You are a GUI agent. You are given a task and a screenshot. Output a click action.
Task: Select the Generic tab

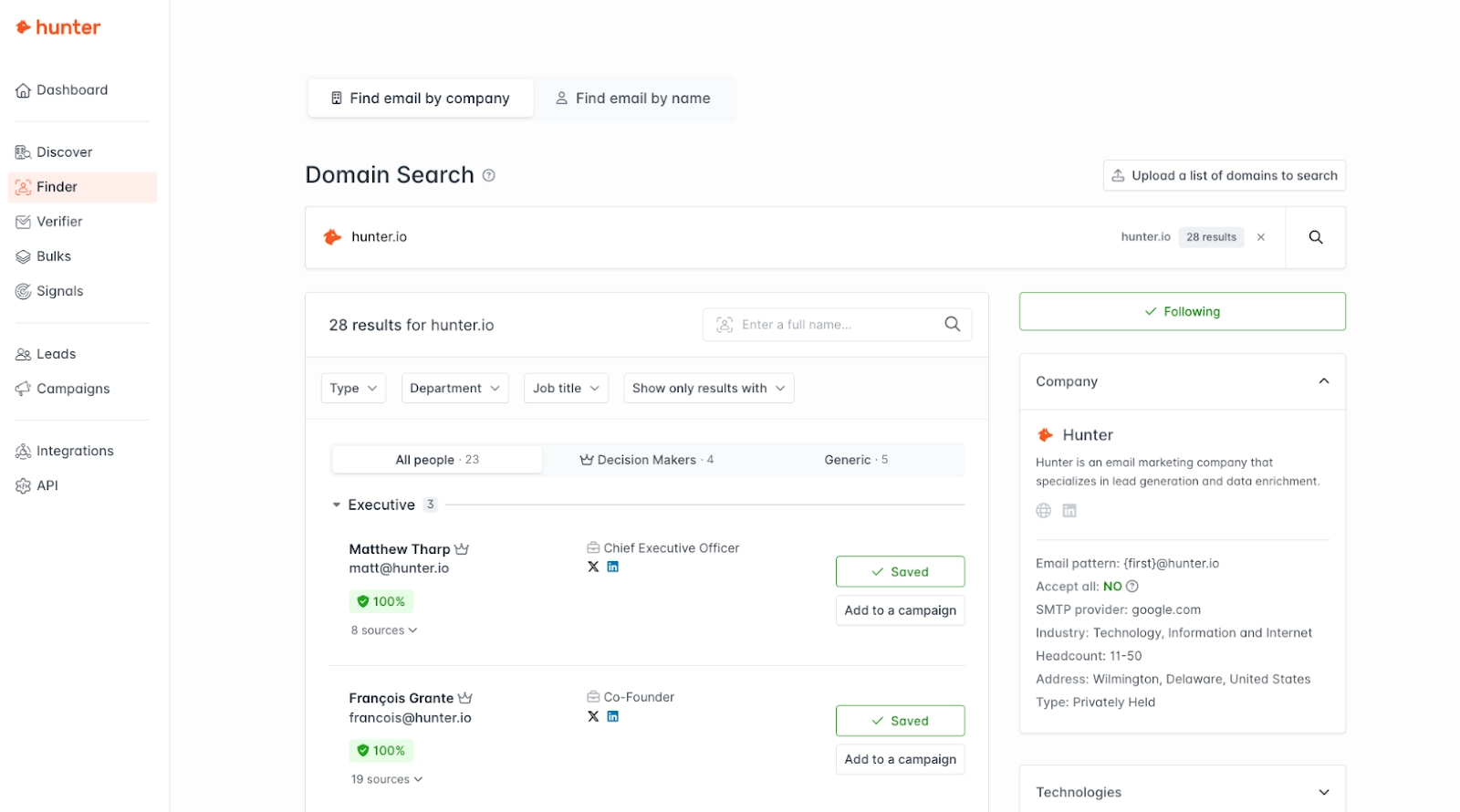(x=856, y=460)
